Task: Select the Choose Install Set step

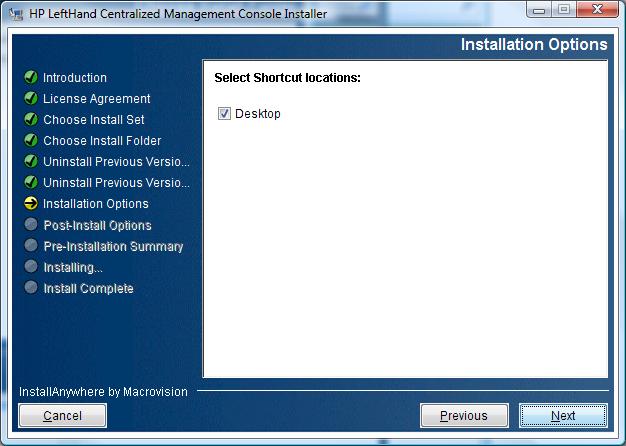Action: point(94,119)
